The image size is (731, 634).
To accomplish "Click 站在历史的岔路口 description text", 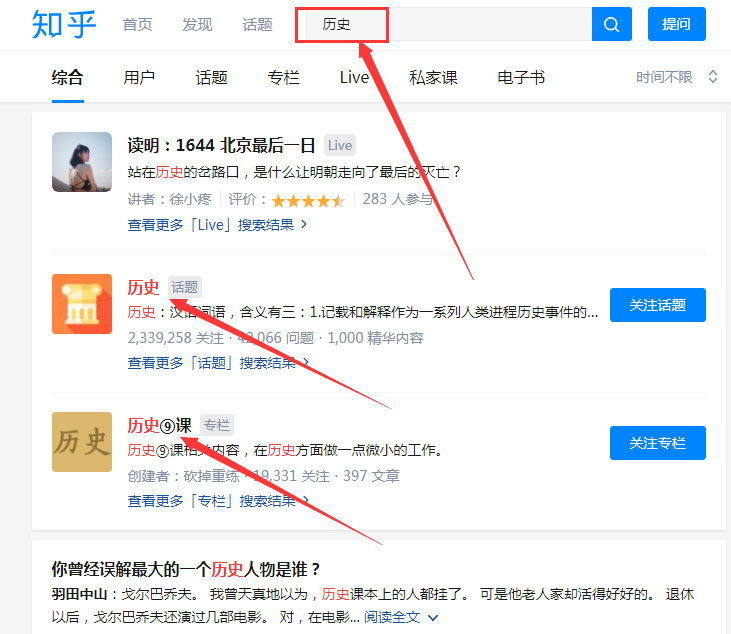I will (x=294, y=172).
